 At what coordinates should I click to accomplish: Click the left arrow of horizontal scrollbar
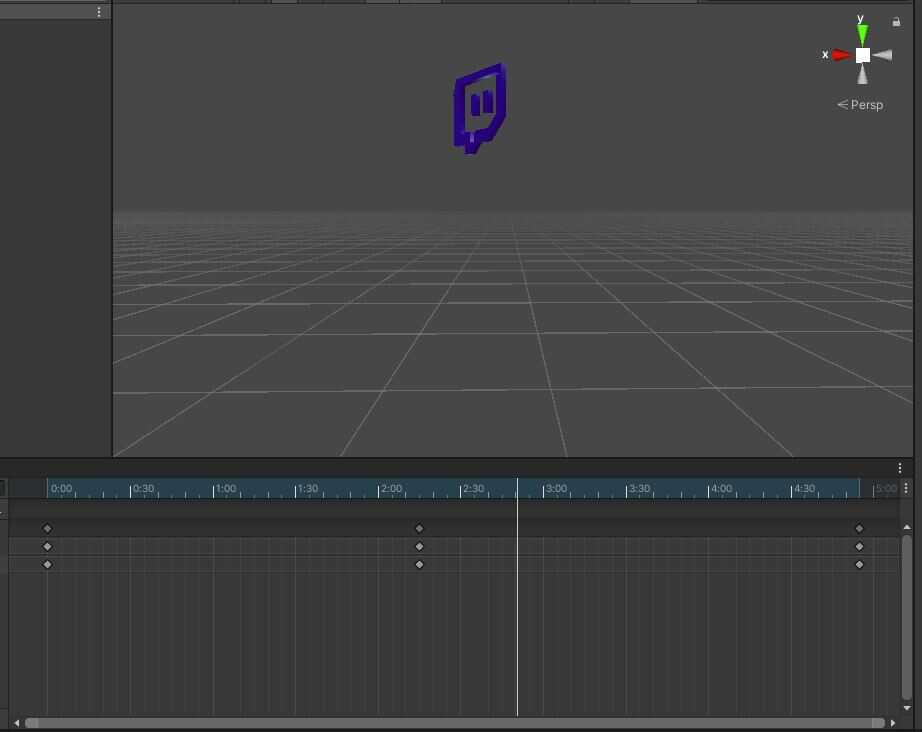tap(17, 722)
